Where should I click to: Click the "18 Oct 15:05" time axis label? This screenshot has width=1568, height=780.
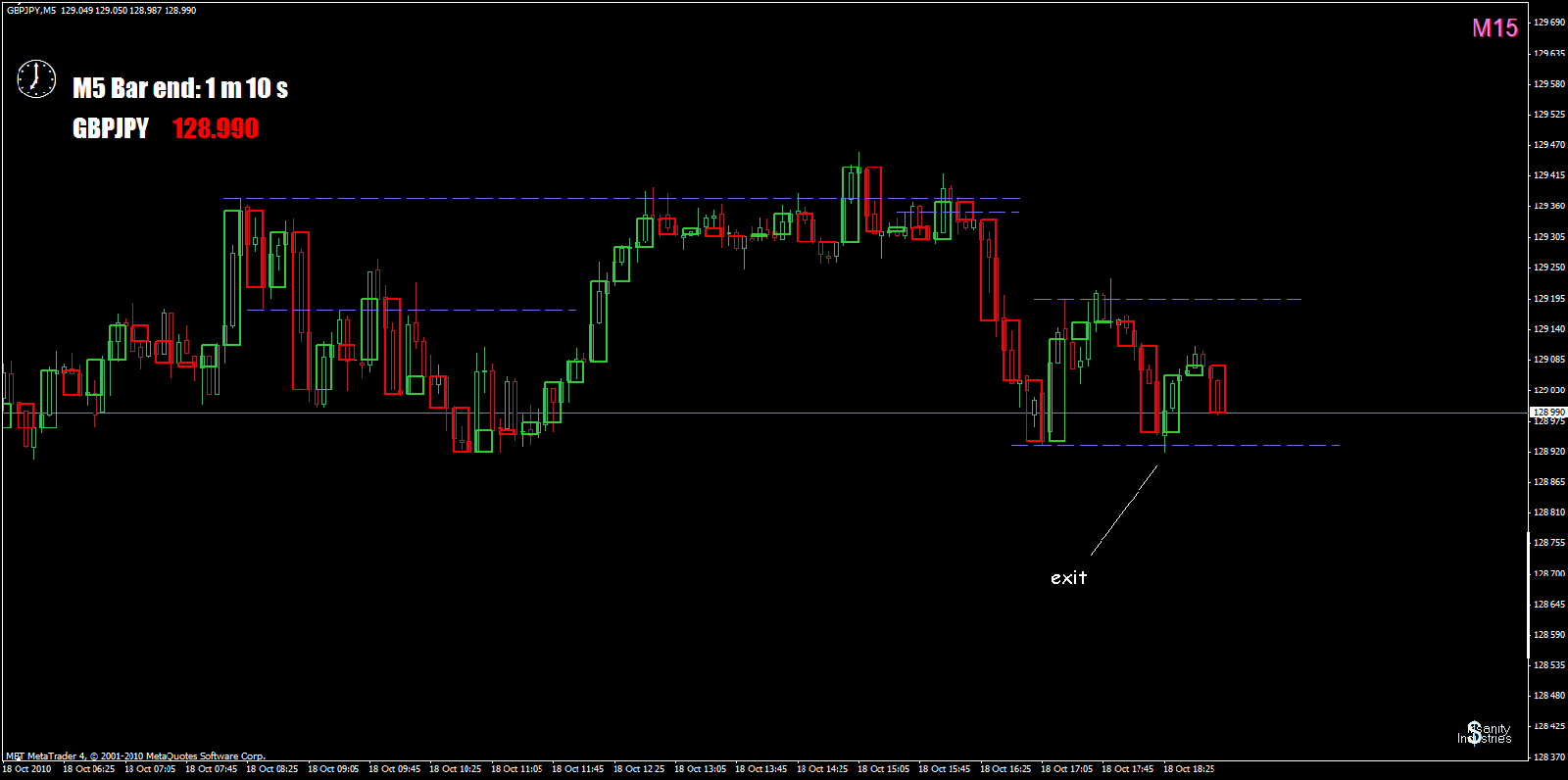coord(883,769)
